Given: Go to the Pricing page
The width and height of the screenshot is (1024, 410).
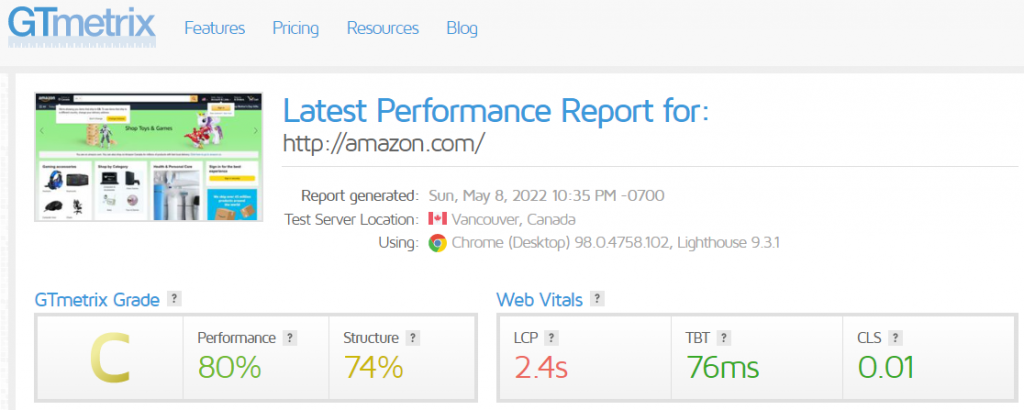Looking at the screenshot, I should [295, 28].
